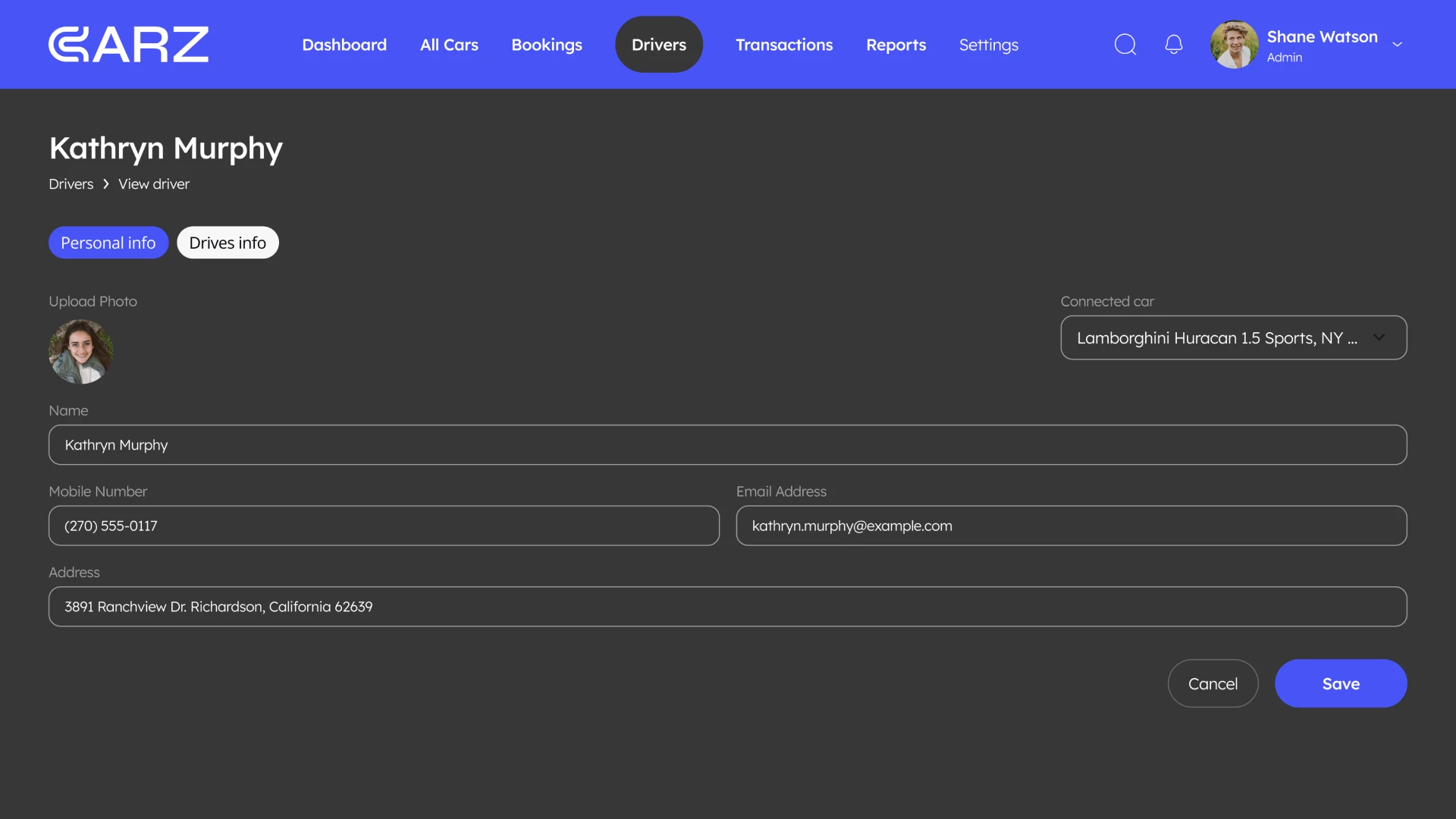Switch to the Drives info tab
The width and height of the screenshot is (1456, 819).
click(227, 242)
